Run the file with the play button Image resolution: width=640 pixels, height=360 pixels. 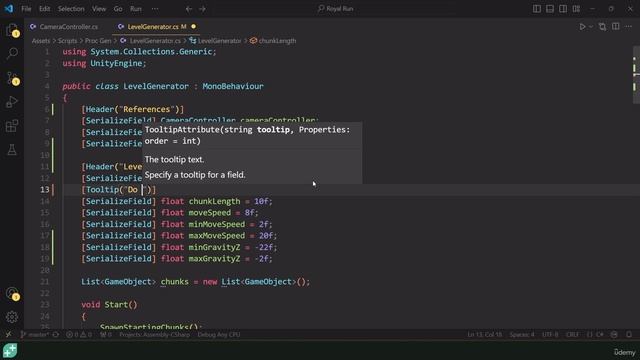[x=582, y=27]
